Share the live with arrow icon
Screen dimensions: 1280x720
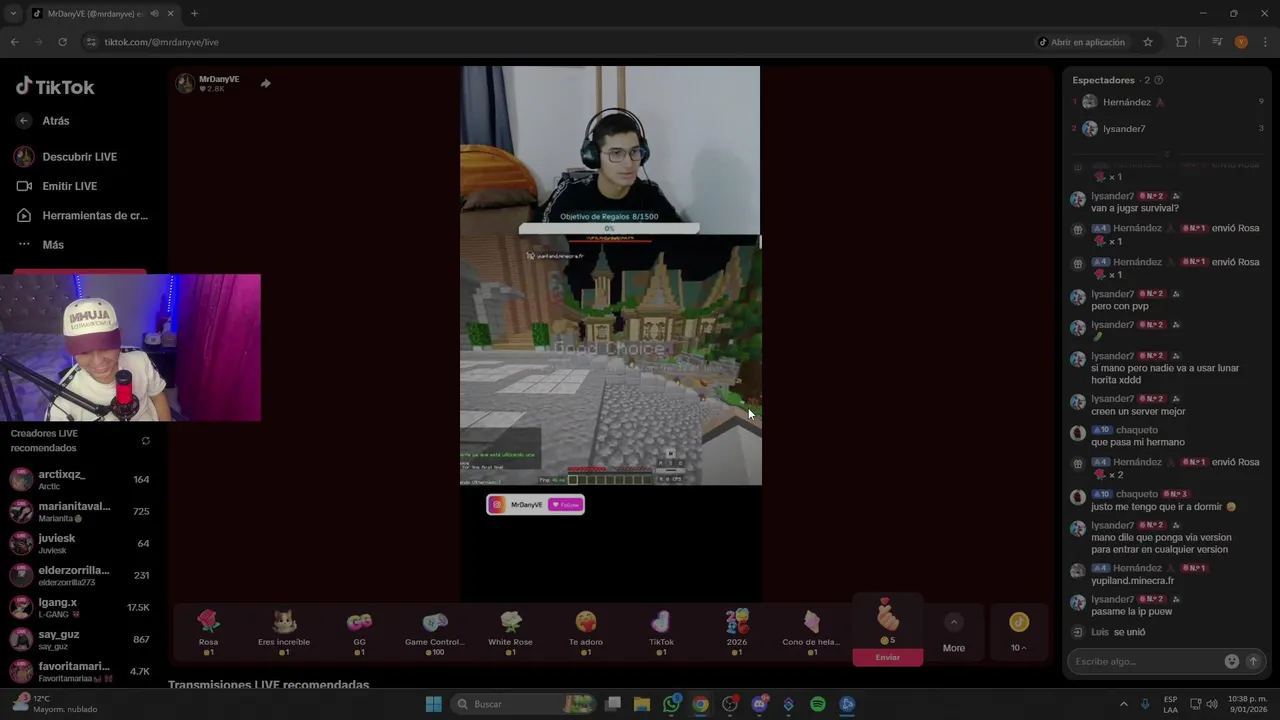pyautogui.click(x=265, y=83)
